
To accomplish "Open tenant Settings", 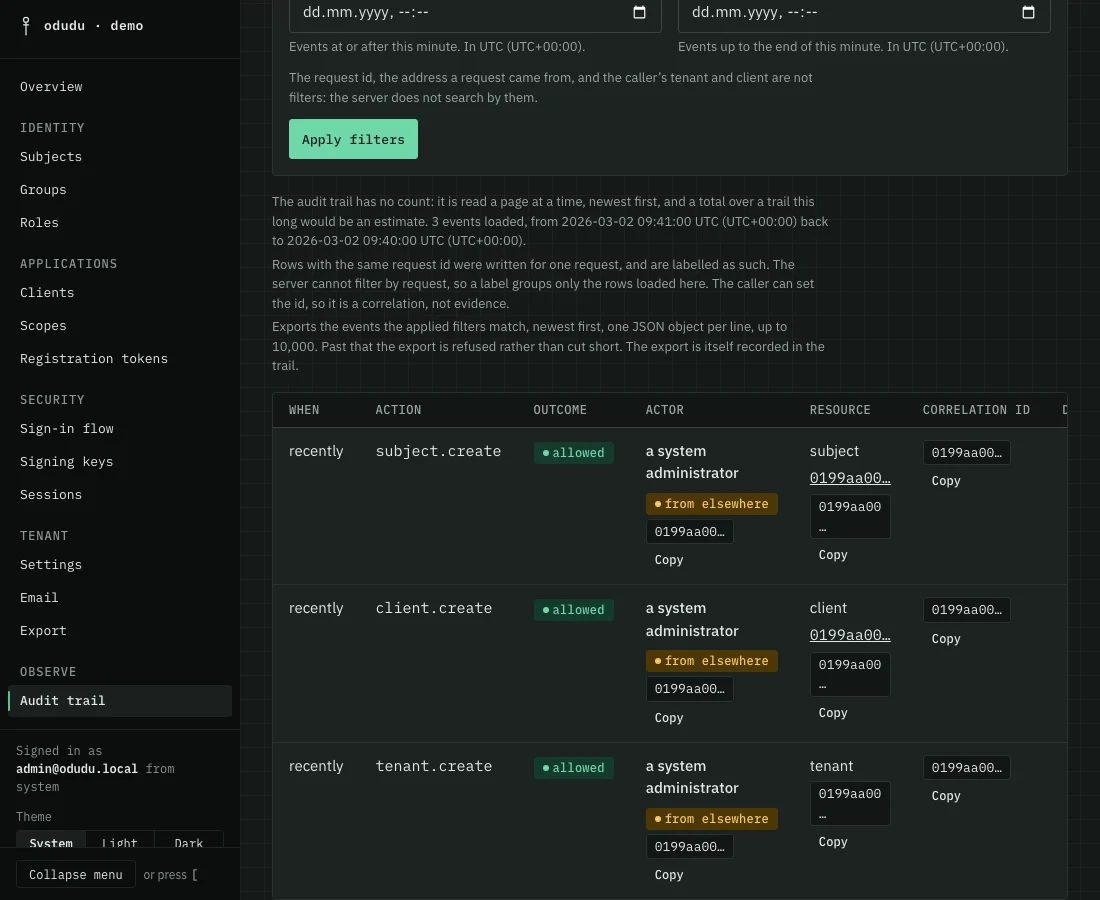I will tap(120, 565).
